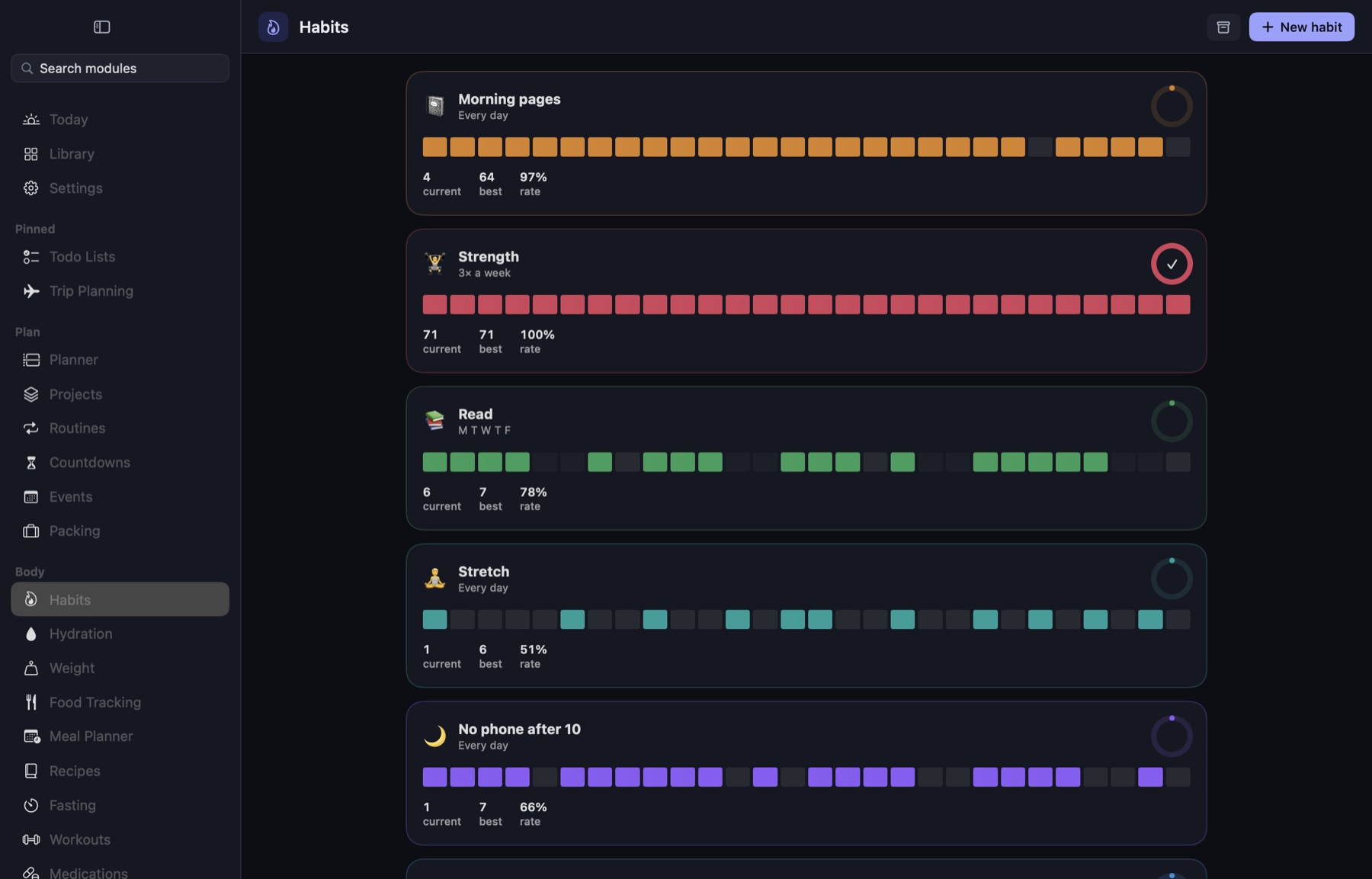This screenshot has width=1372, height=879.
Task: Click the Projects stack icon
Action: [30, 394]
